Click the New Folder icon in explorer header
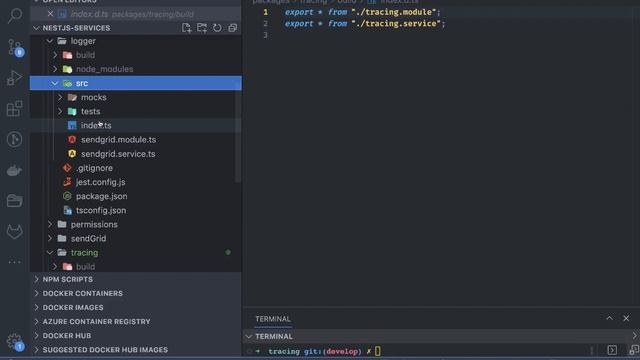The image size is (640, 360). click(202, 28)
